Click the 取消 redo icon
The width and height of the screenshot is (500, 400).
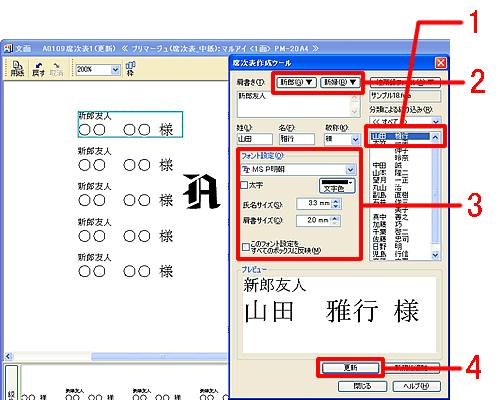click(x=56, y=69)
